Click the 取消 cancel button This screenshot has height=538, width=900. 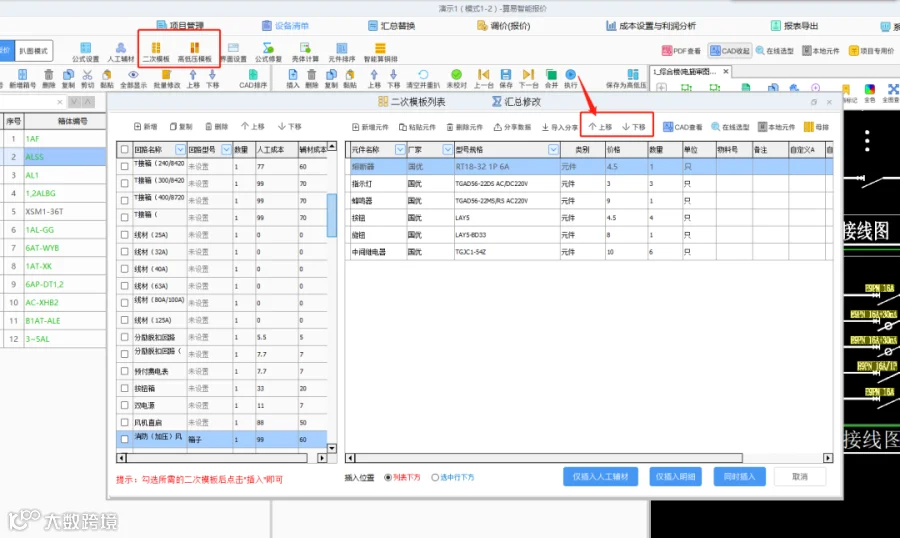[x=800, y=477]
